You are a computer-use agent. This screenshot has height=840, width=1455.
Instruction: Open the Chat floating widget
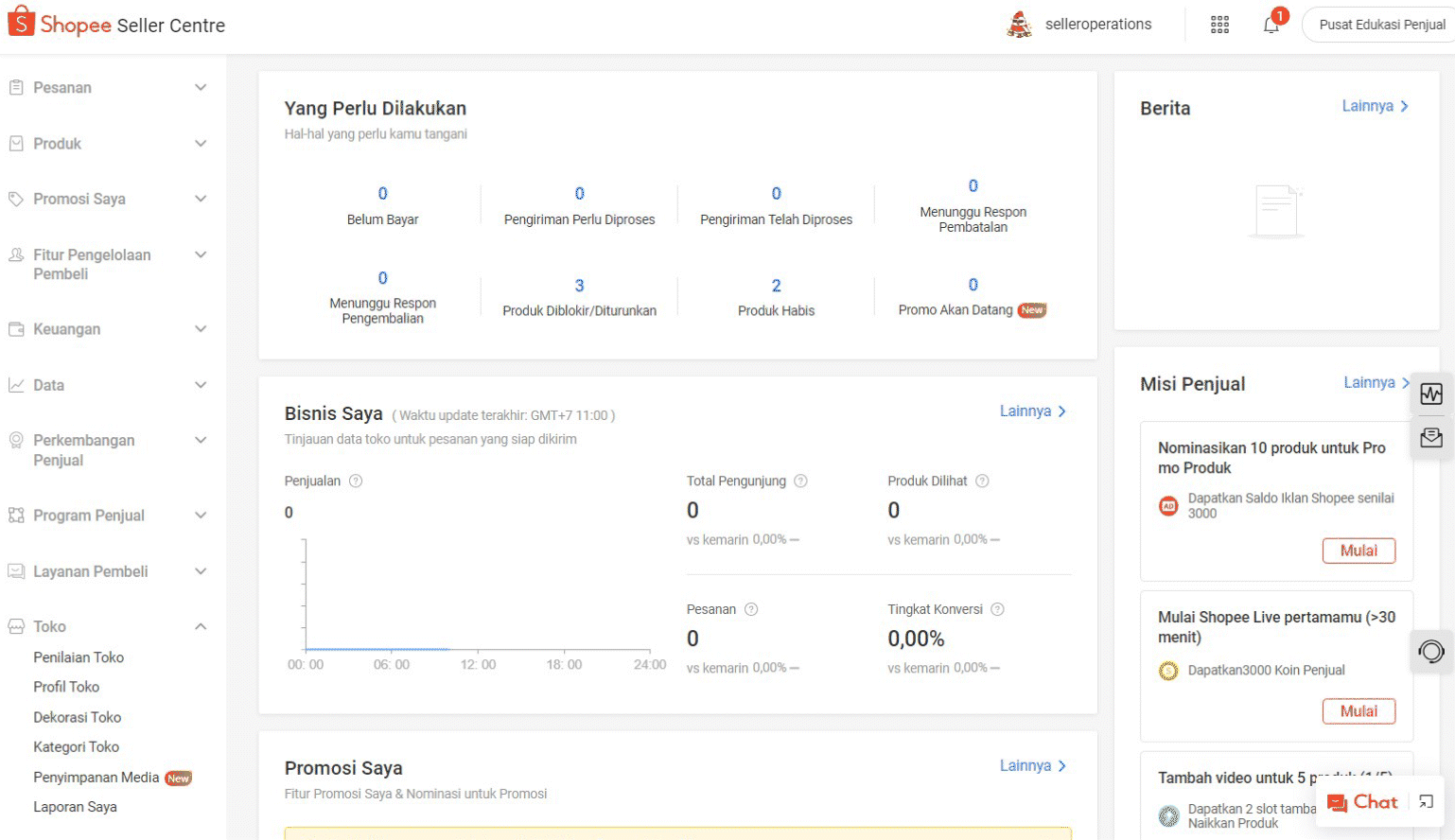[x=1362, y=802]
